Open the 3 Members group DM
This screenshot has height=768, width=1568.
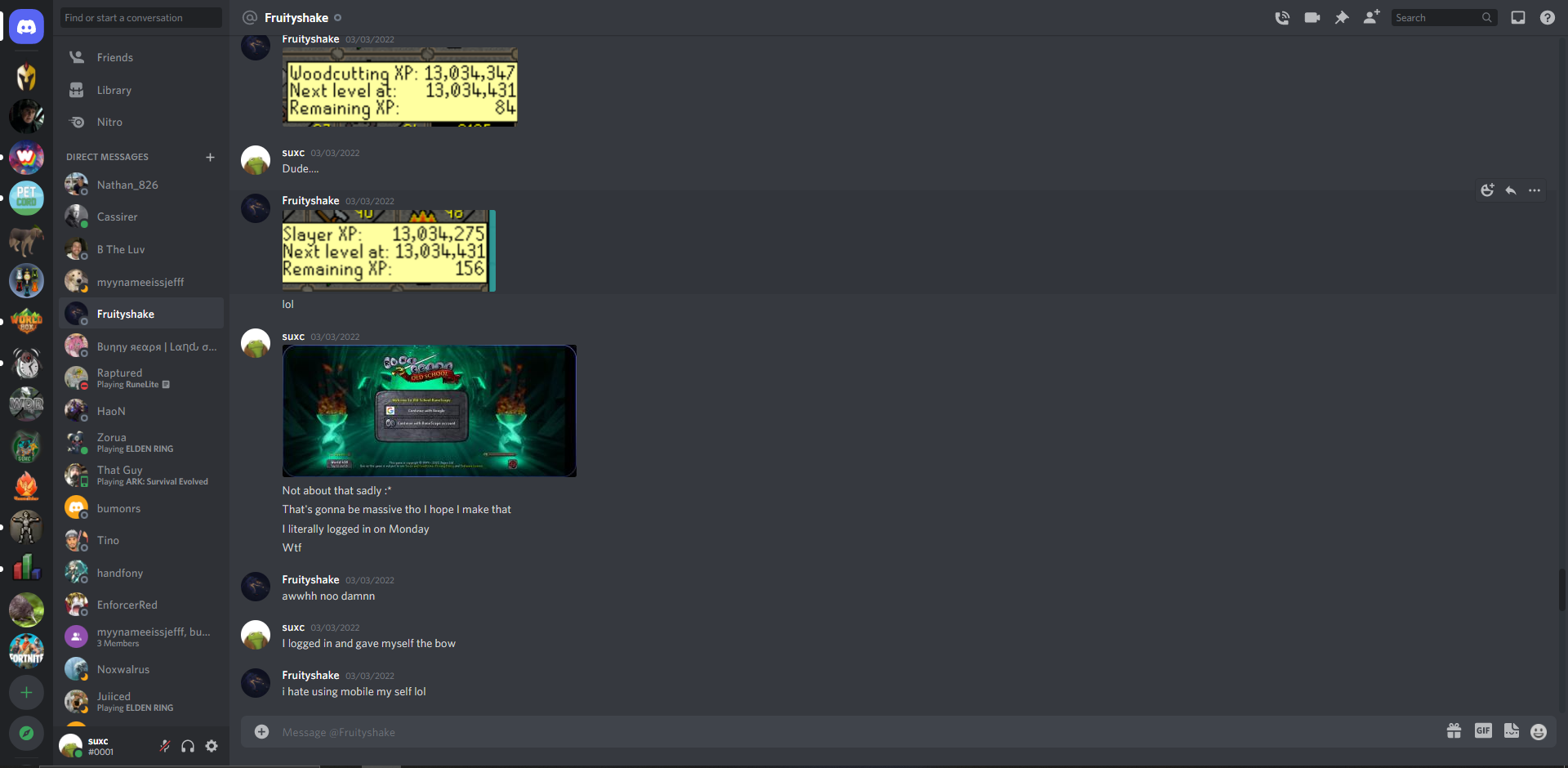click(141, 636)
